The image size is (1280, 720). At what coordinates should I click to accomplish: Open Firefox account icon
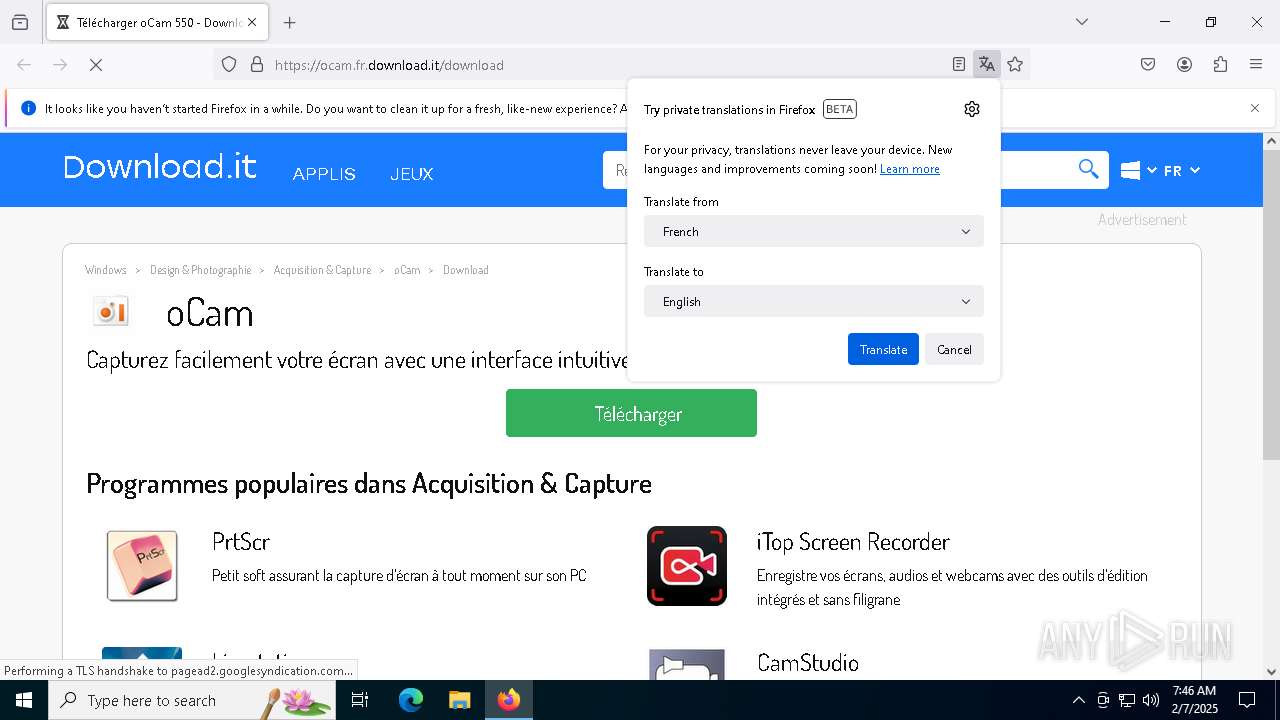coord(1184,65)
